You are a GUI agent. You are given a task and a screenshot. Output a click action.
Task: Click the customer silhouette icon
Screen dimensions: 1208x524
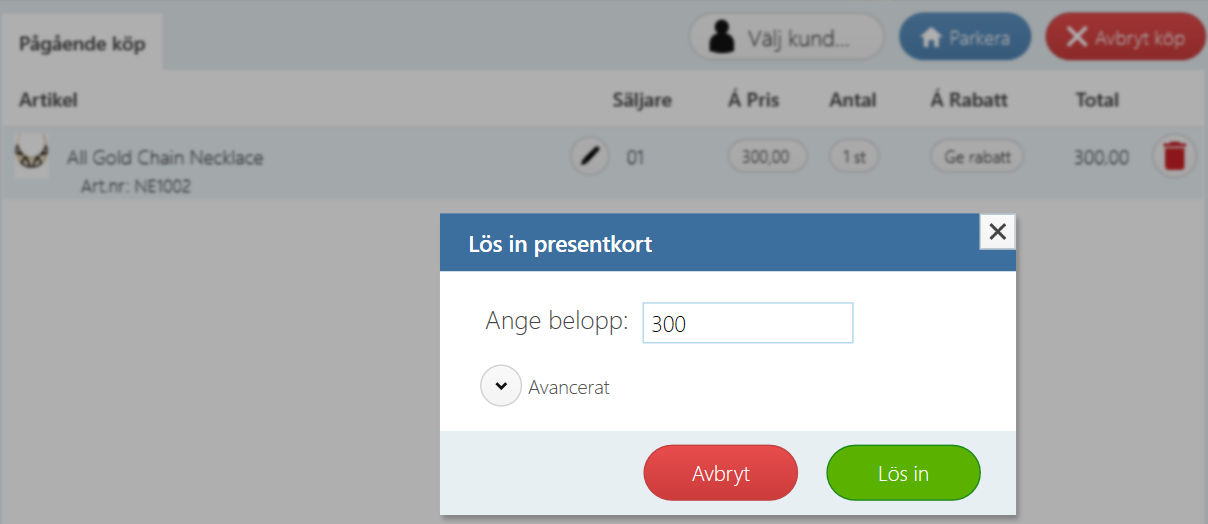click(x=720, y=38)
